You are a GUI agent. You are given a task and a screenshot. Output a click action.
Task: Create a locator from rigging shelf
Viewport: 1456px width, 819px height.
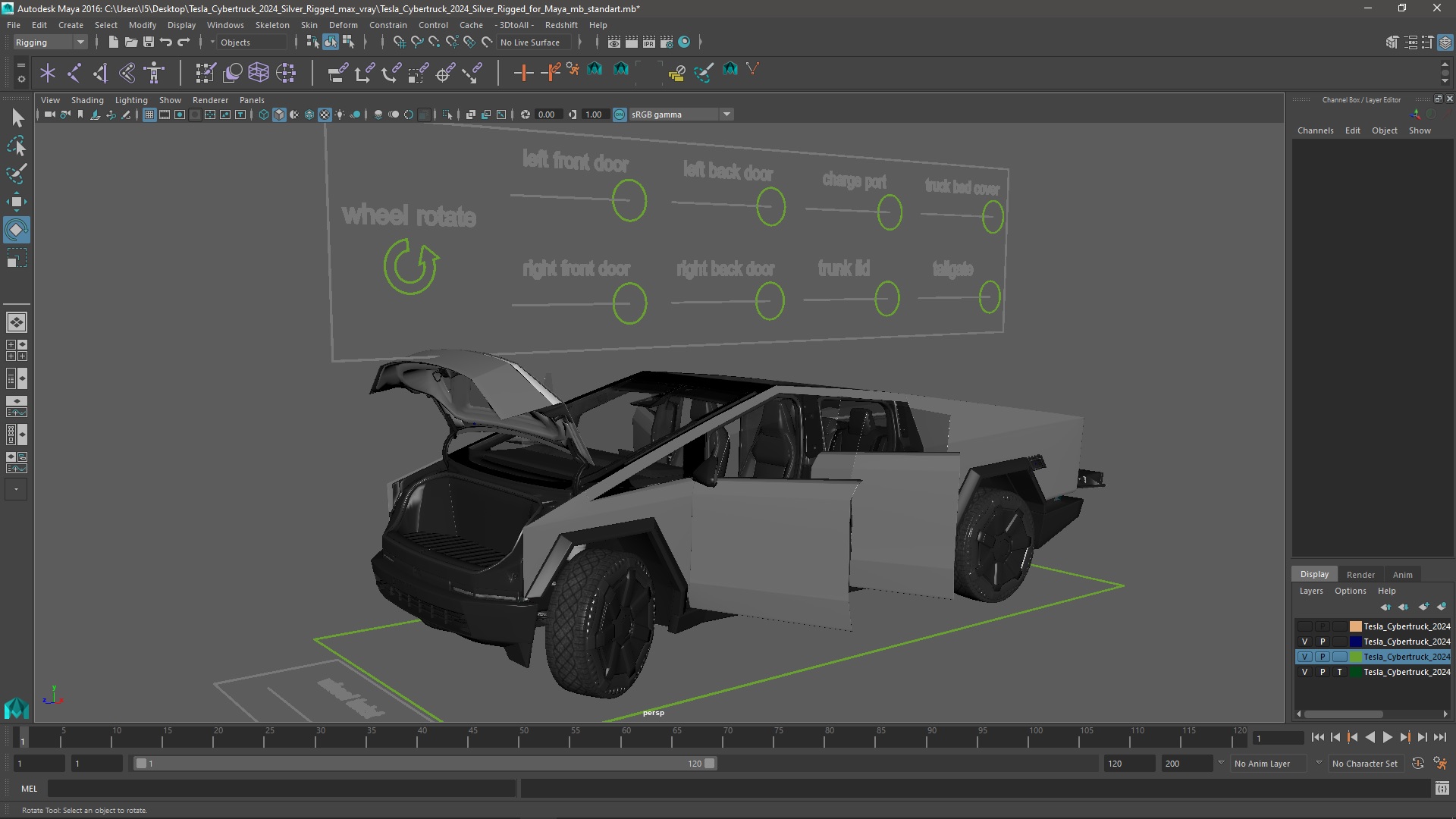(48, 73)
